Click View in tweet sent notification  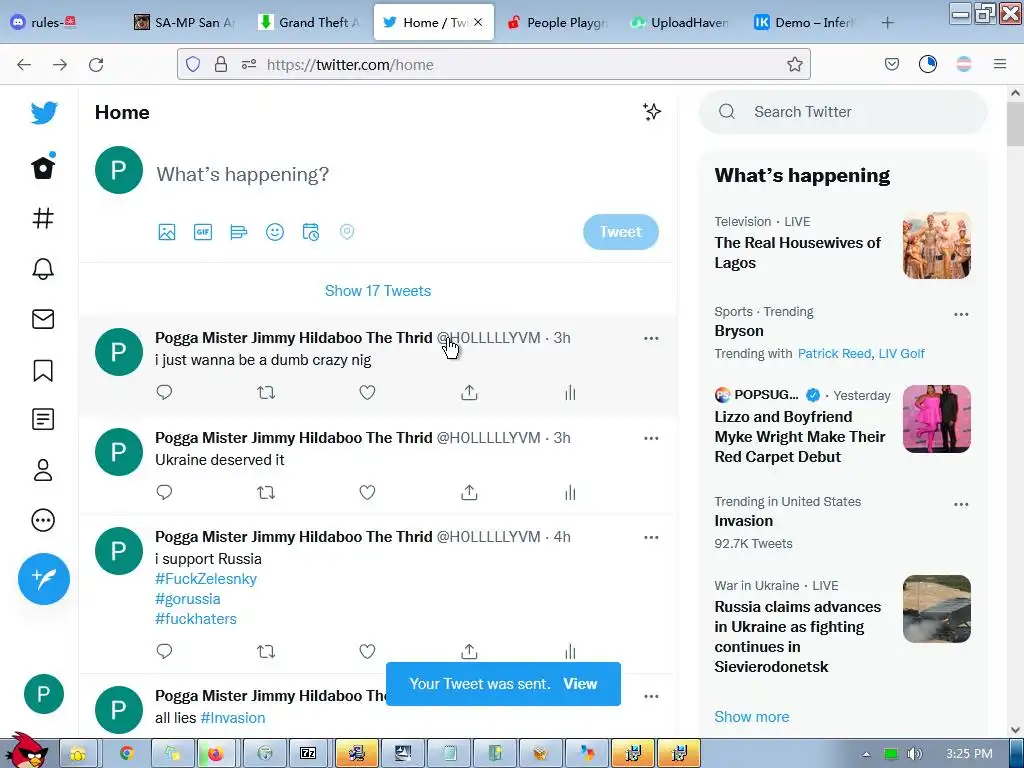tap(580, 684)
